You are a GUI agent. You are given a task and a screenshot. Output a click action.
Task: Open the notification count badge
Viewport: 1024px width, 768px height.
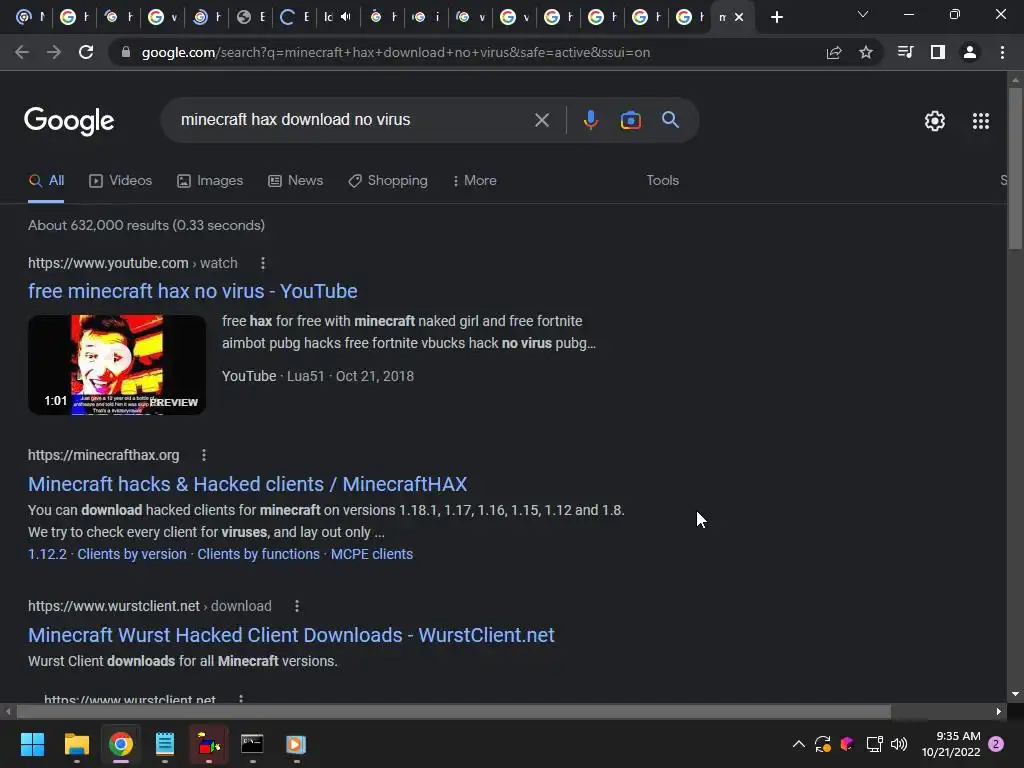click(x=996, y=744)
